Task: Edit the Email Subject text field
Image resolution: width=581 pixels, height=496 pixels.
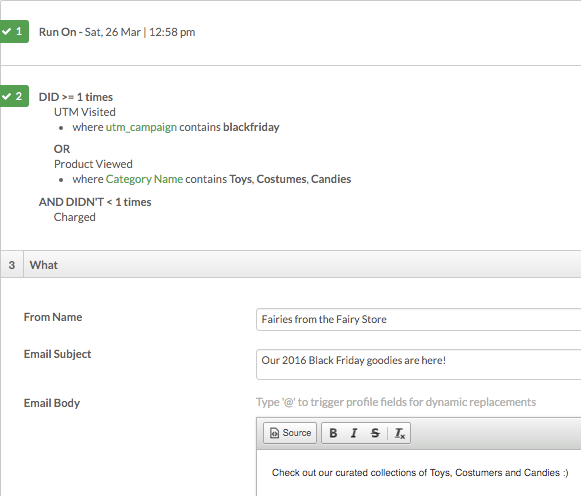Action: pos(418,364)
